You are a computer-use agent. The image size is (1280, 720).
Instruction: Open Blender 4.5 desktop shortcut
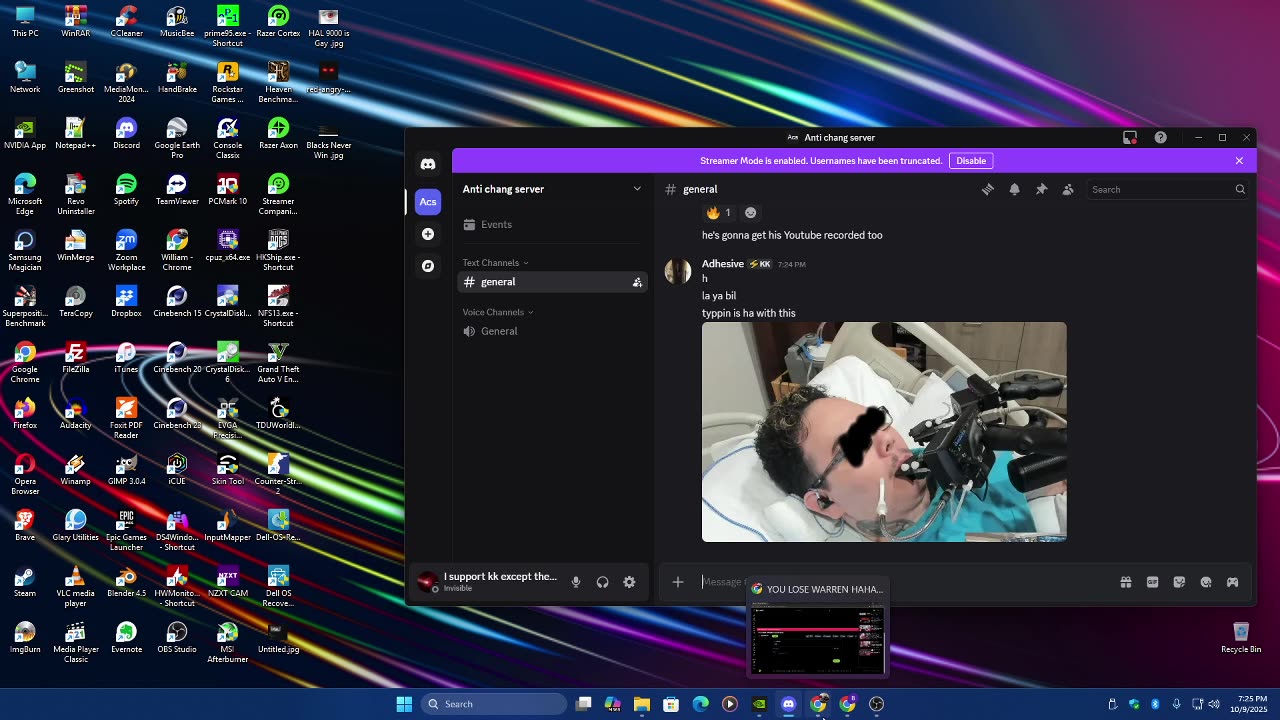(x=126, y=581)
